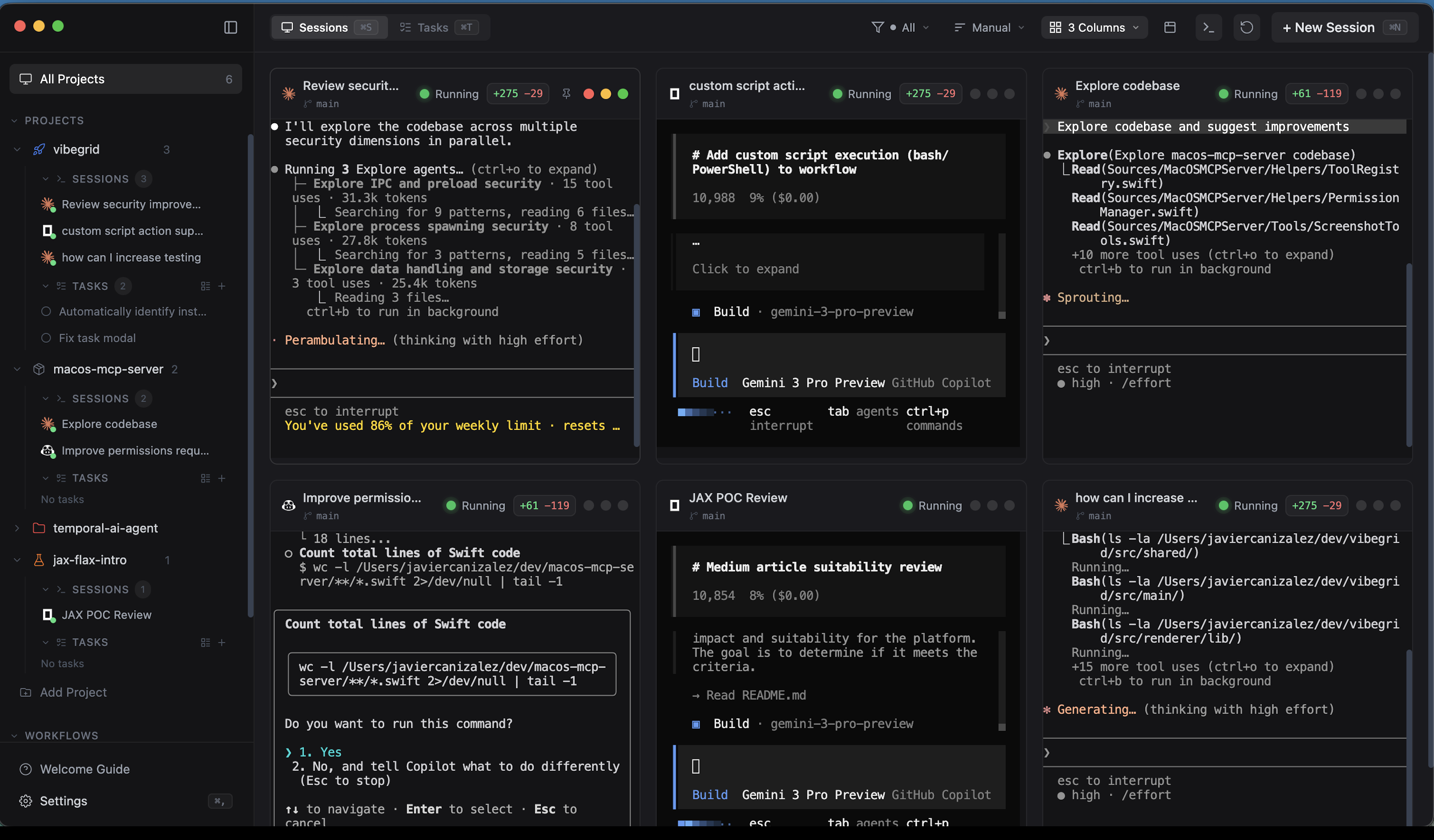Click the panel layout icon beside 3 Columns

coord(1170,27)
